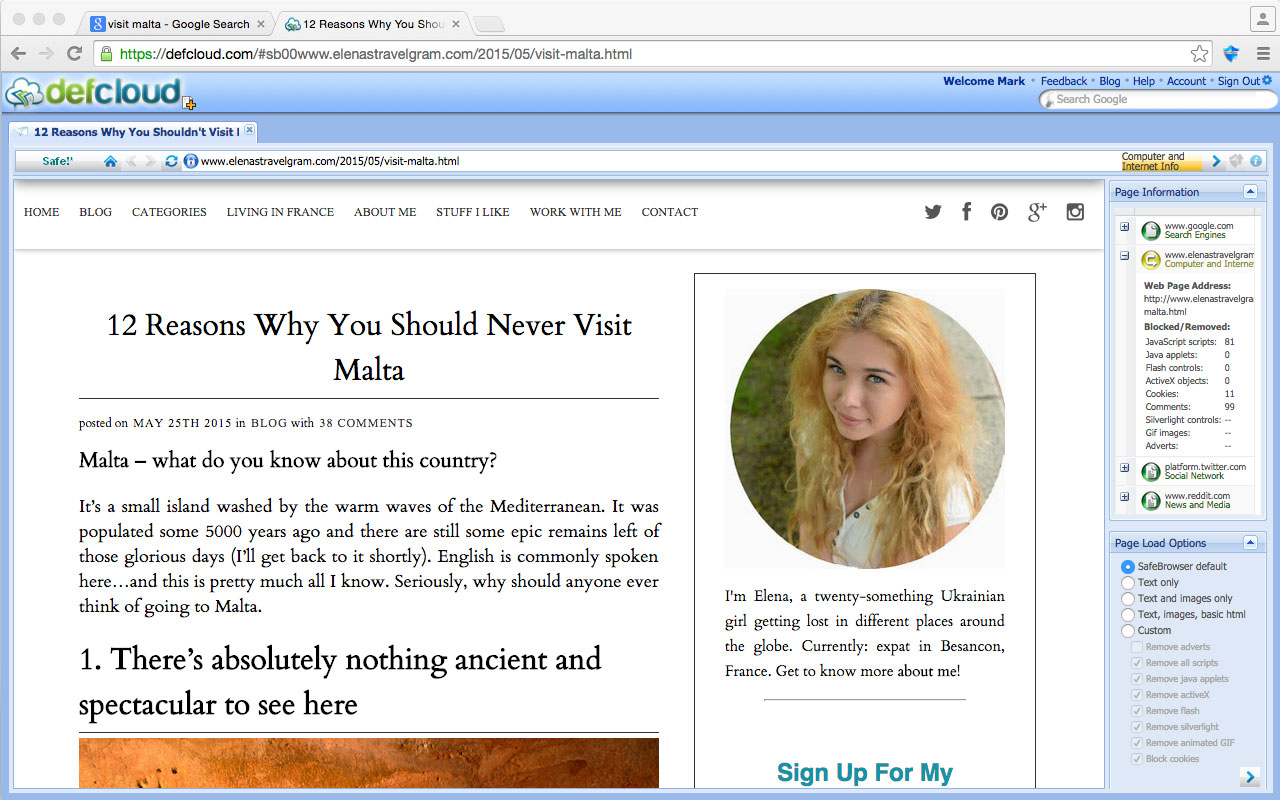
Task: Toggle Block cookies checkbox
Action: click(x=1137, y=759)
